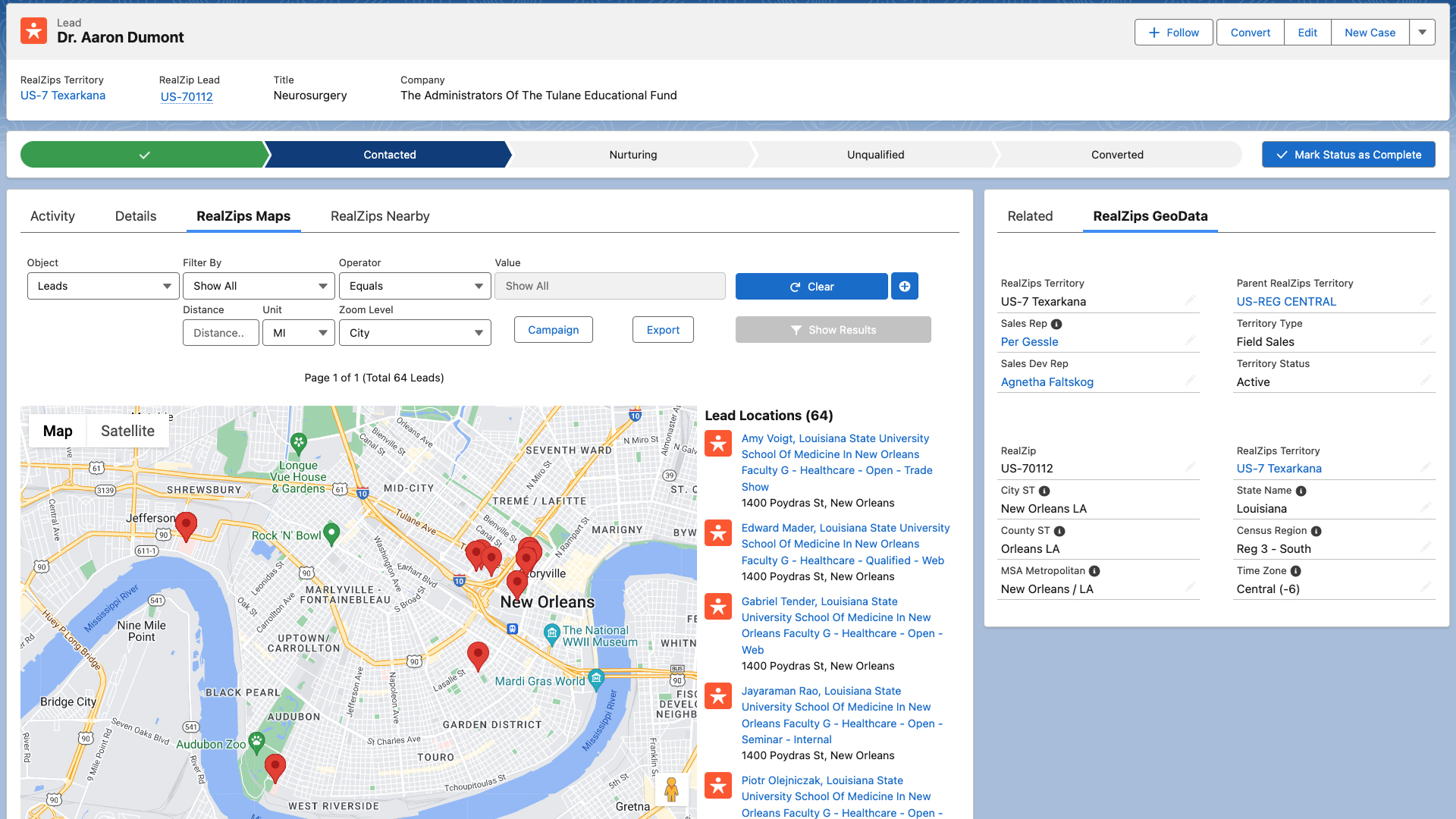Select the Map view toggle
Image resolution: width=1456 pixels, height=819 pixels.
pos(58,431)
